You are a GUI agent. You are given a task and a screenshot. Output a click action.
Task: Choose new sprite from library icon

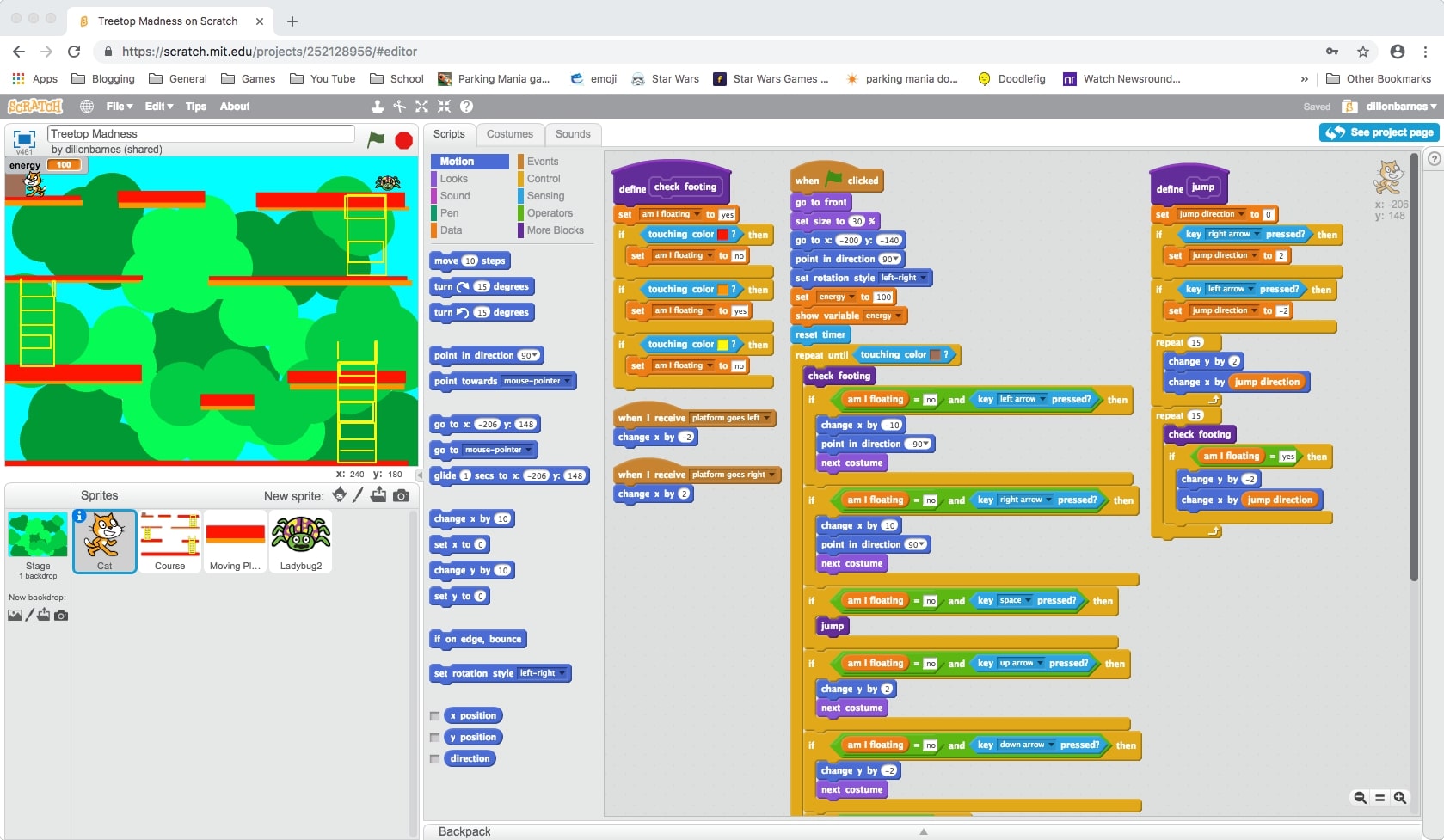[x=340, y=495]
